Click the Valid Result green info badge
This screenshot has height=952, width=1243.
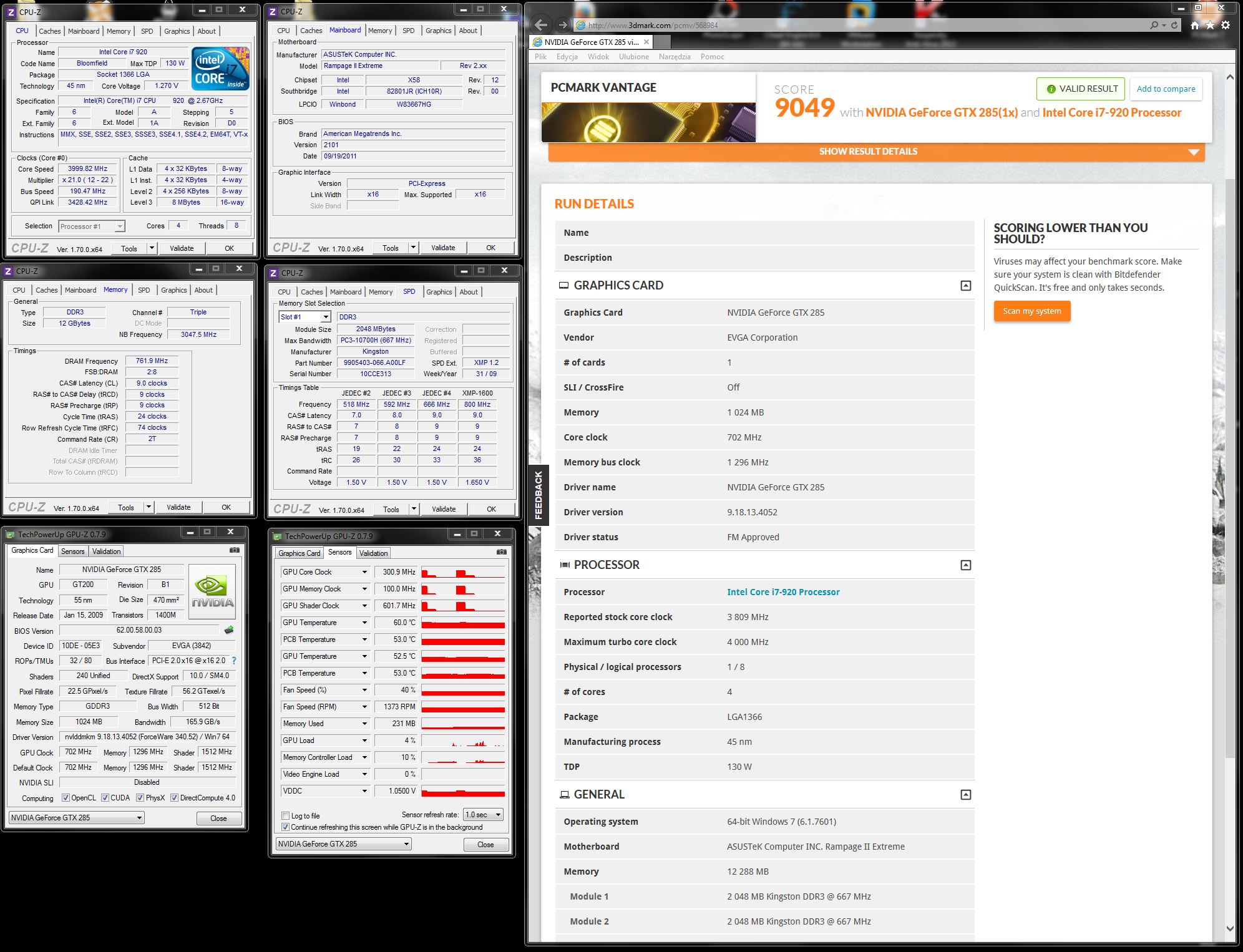point(1081,89)
